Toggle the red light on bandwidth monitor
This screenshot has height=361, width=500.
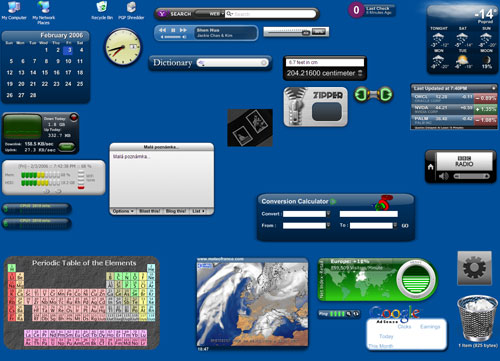[x=74, y=117]
